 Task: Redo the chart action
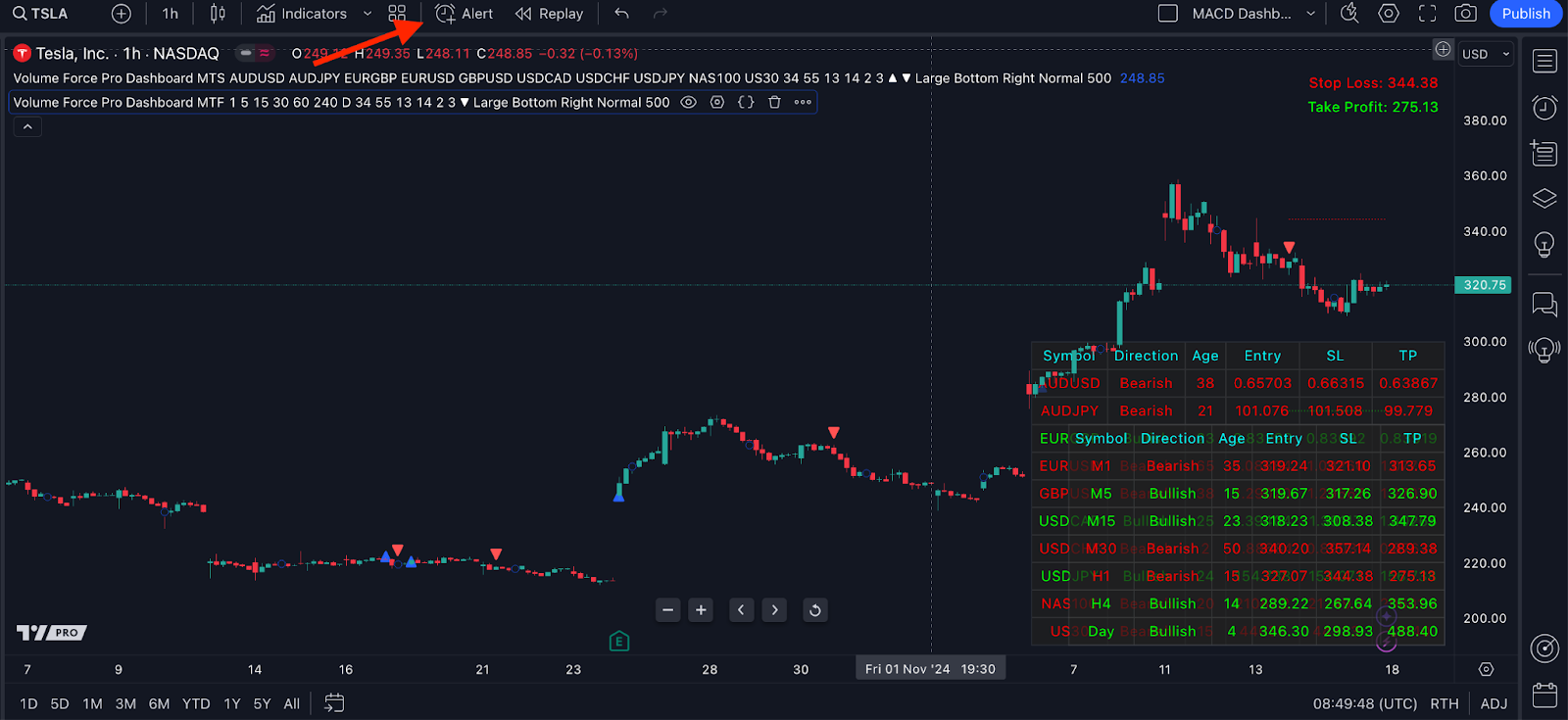[661, 14]
